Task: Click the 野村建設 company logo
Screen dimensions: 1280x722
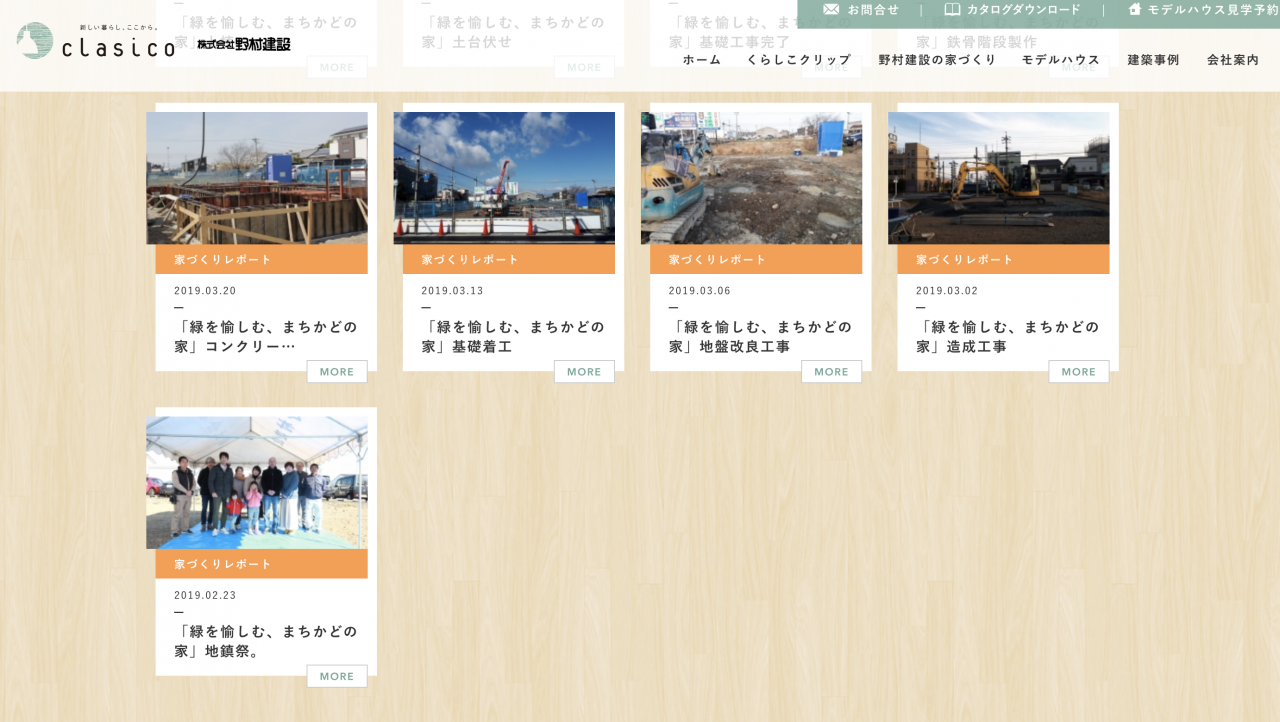Action: [243, 45]
